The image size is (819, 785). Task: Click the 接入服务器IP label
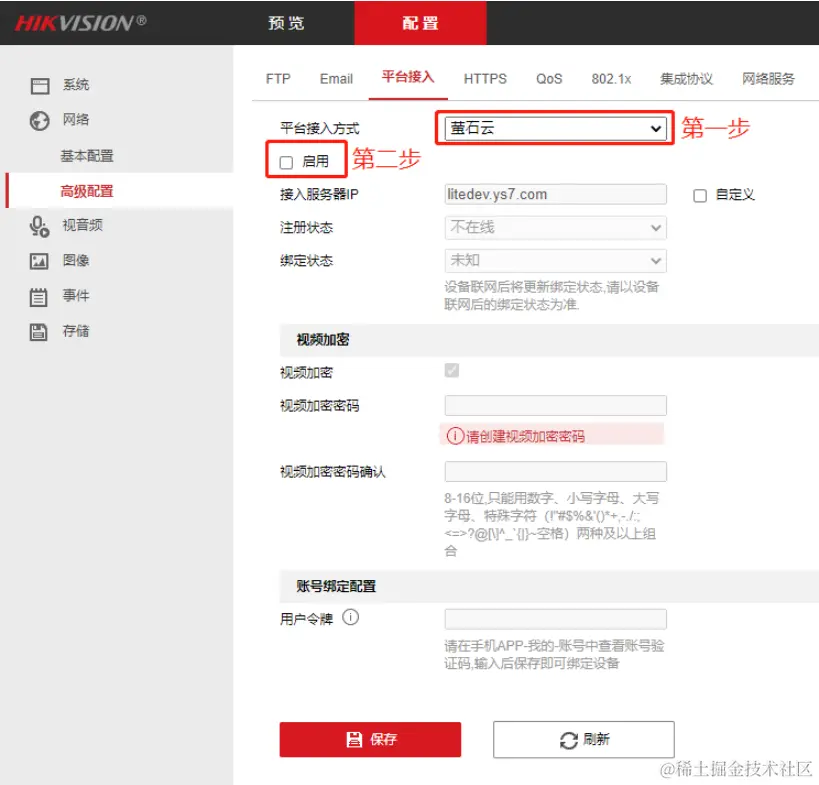pyautogui.click(x=319, y=194)
